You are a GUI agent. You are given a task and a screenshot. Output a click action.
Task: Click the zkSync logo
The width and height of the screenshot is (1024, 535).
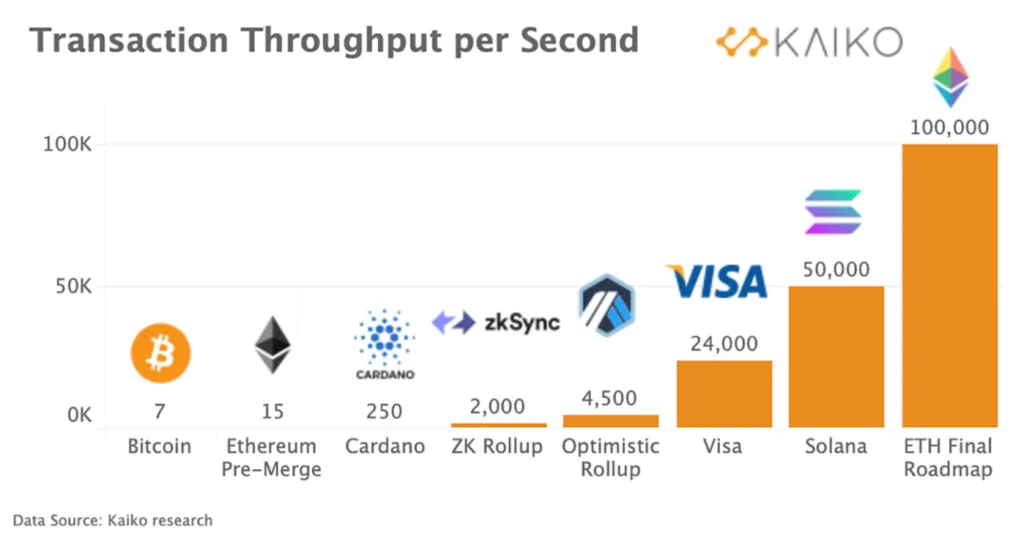pos(496,322)
